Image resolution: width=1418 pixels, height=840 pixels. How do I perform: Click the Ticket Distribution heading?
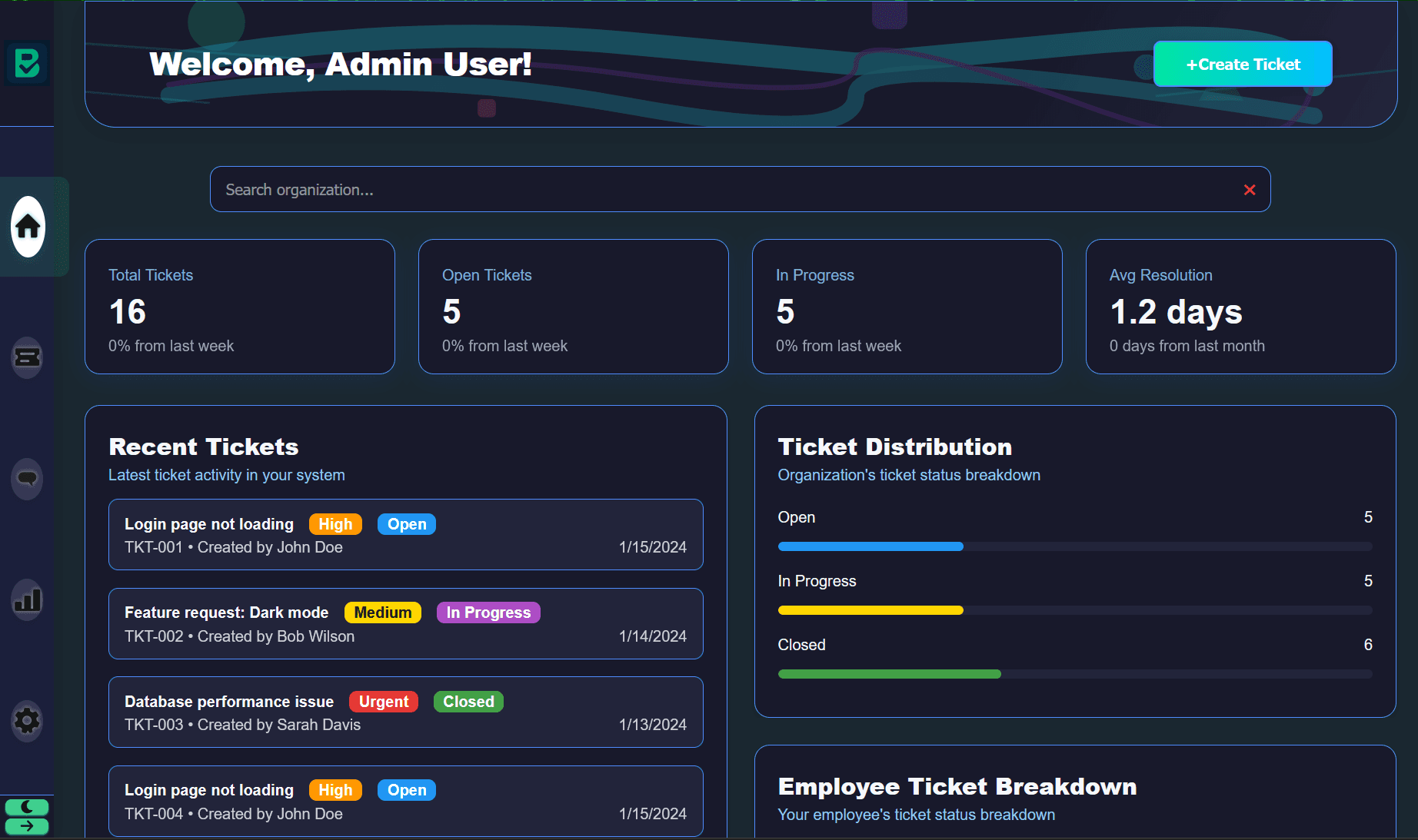(895, 447)
